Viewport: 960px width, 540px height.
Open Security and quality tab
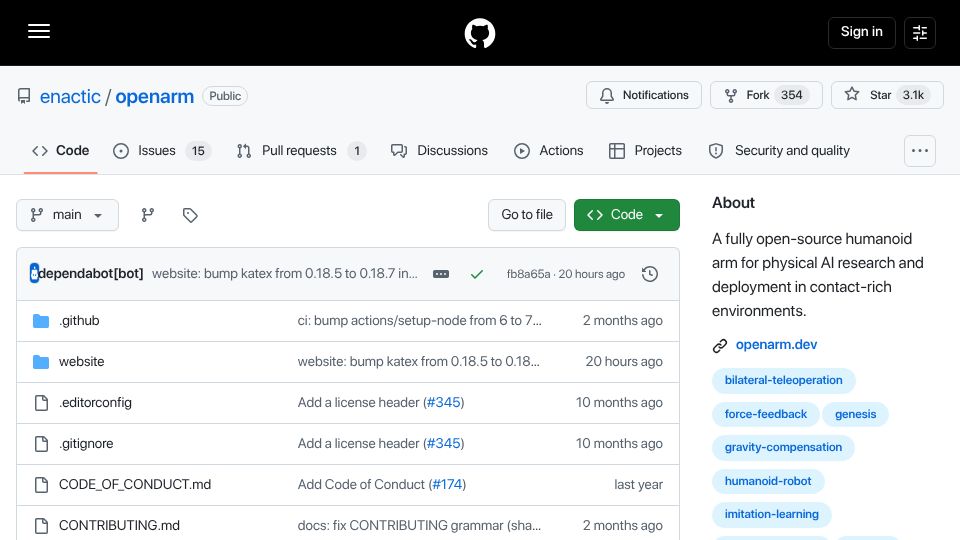(x=779, y=151)
